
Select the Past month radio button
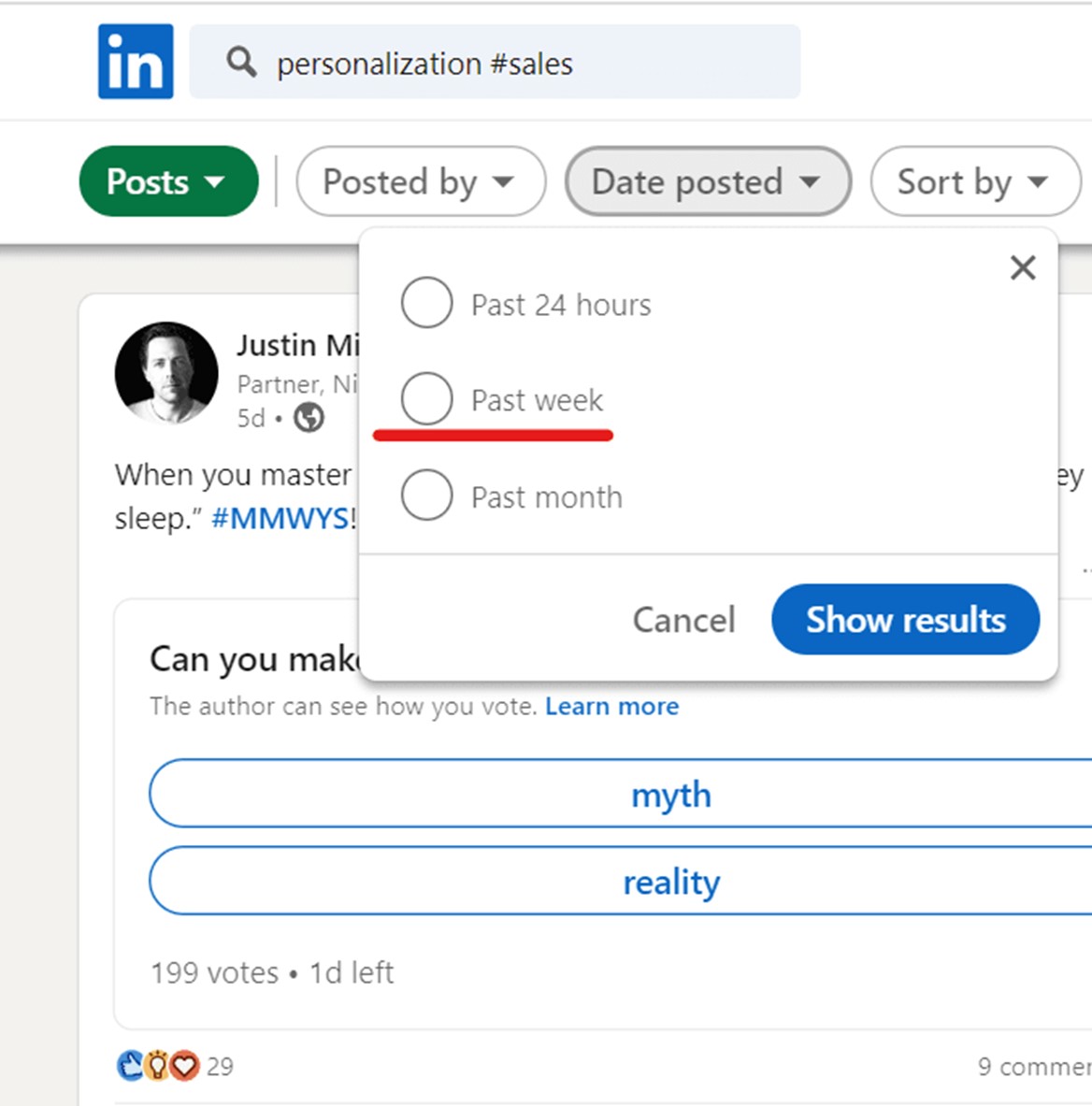point(426,496)
